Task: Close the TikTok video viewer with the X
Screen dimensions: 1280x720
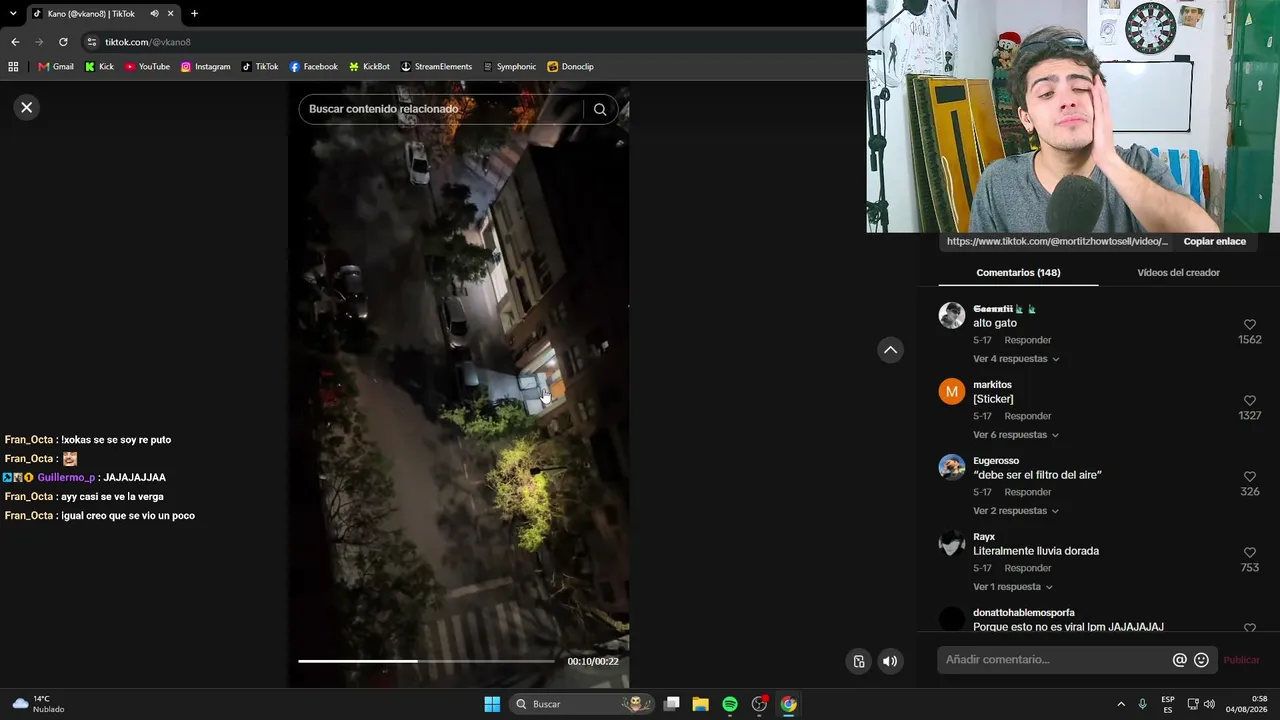Action: 27,107
